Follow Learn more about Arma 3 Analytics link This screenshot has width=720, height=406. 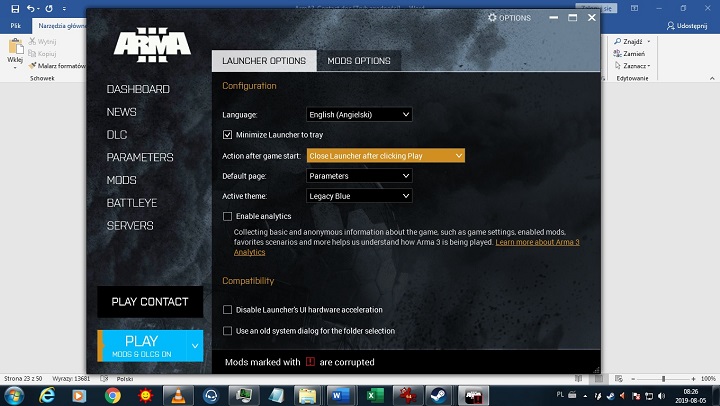point(537,242)
